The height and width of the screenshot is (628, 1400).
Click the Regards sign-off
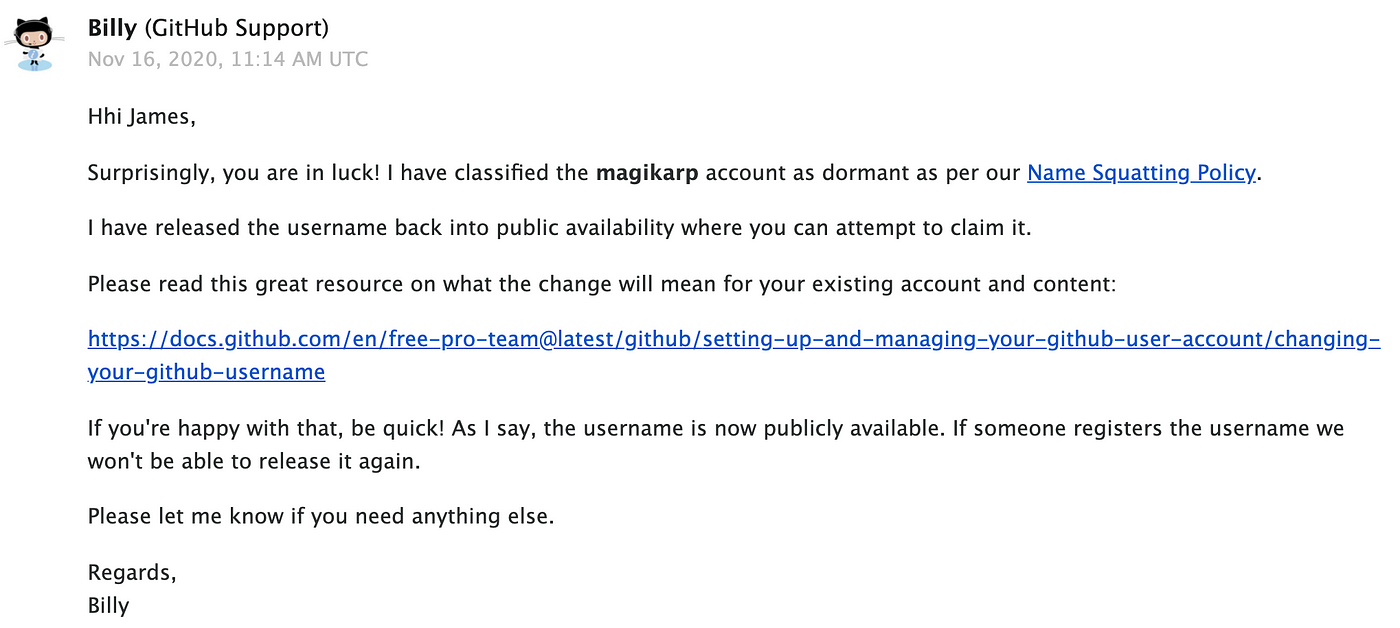[x=132, y=573]
